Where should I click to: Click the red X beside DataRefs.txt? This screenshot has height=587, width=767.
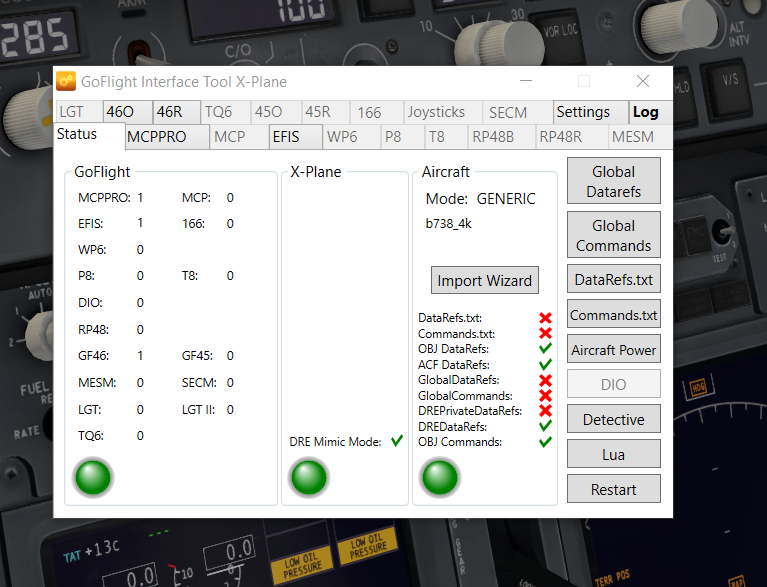[x=545, y=318]
